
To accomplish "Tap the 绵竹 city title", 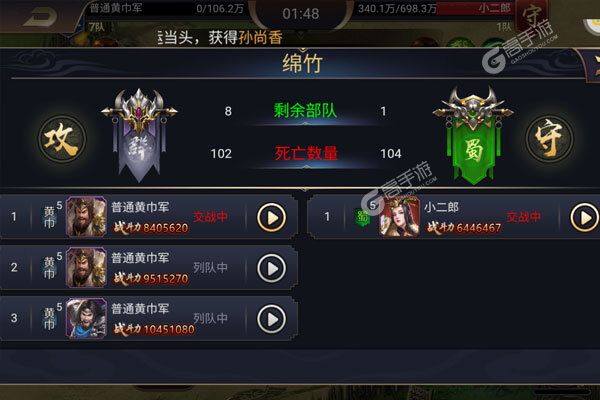I will 302,63.
